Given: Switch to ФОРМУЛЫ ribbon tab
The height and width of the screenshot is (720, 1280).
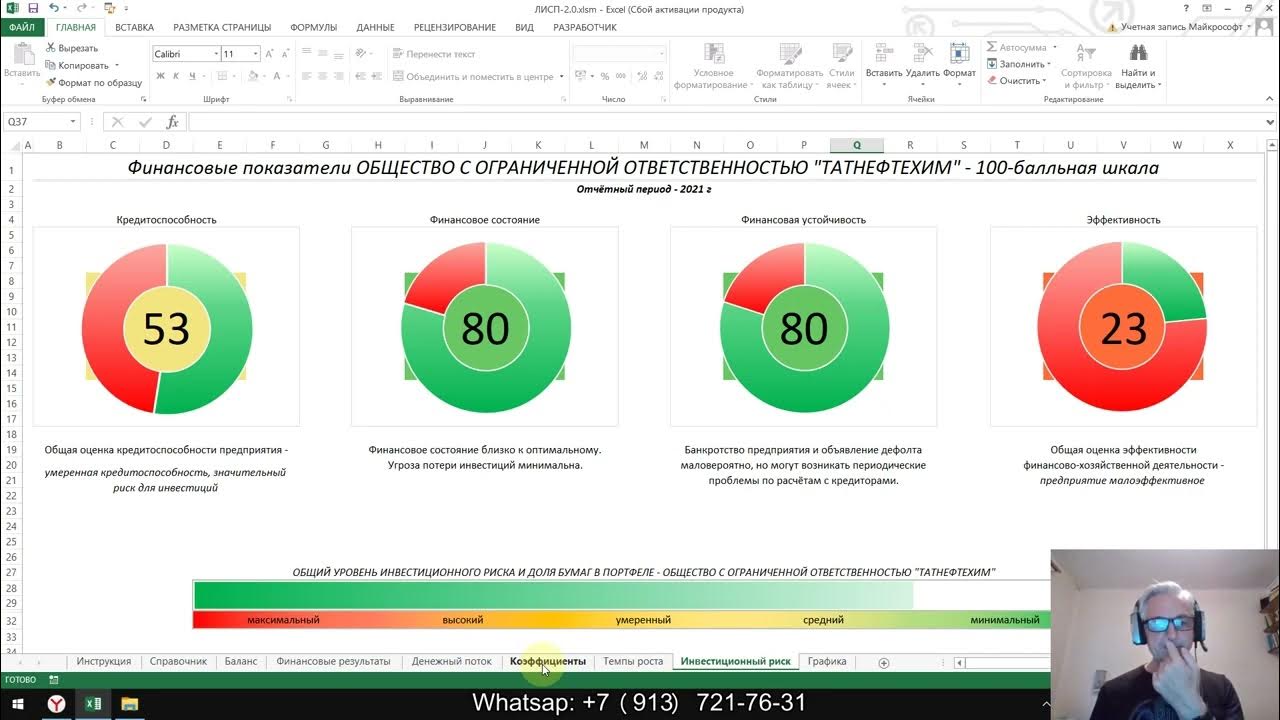Looking at the screenshot, I should 313,27.
